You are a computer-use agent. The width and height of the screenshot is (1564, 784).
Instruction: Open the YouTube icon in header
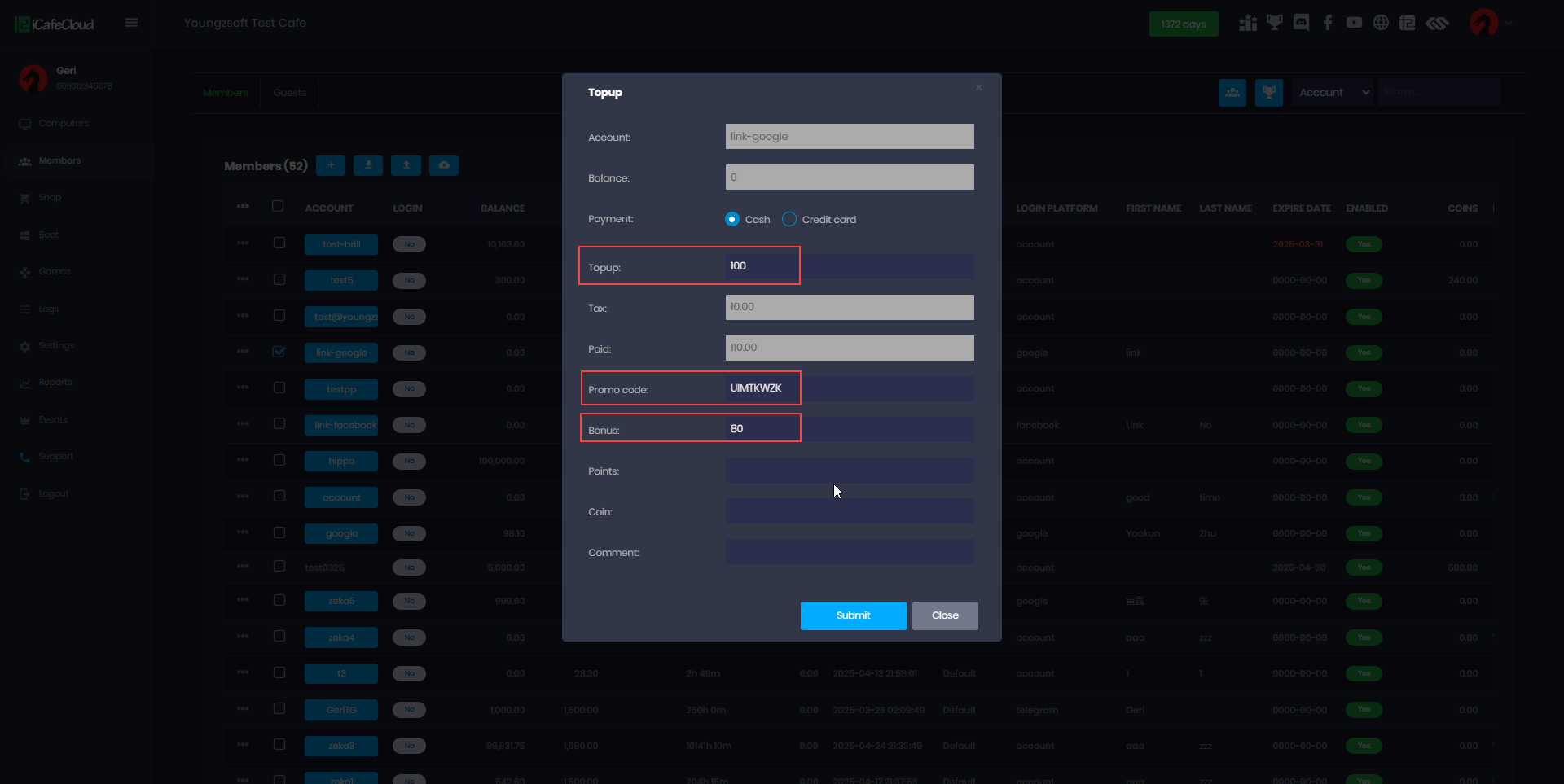pyautogui.click(x=1354, y=23)
